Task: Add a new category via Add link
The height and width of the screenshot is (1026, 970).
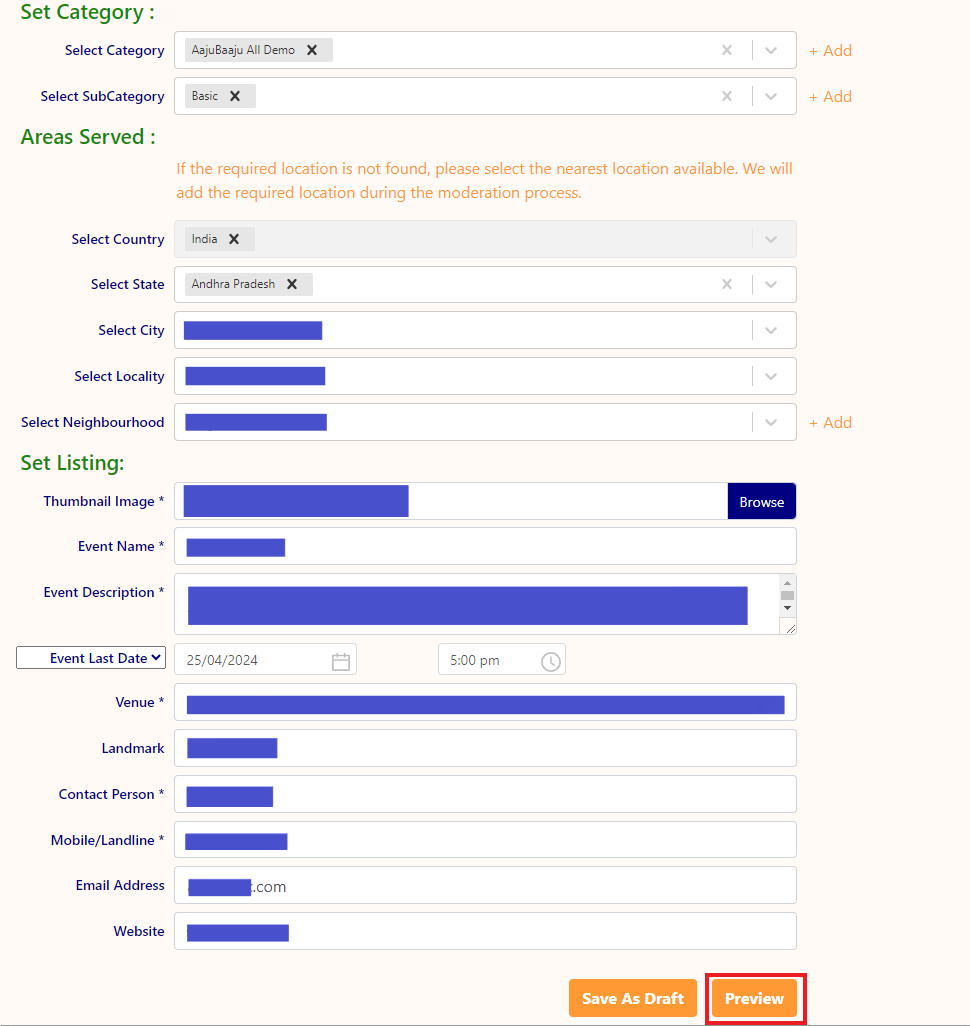Action: 831,50
